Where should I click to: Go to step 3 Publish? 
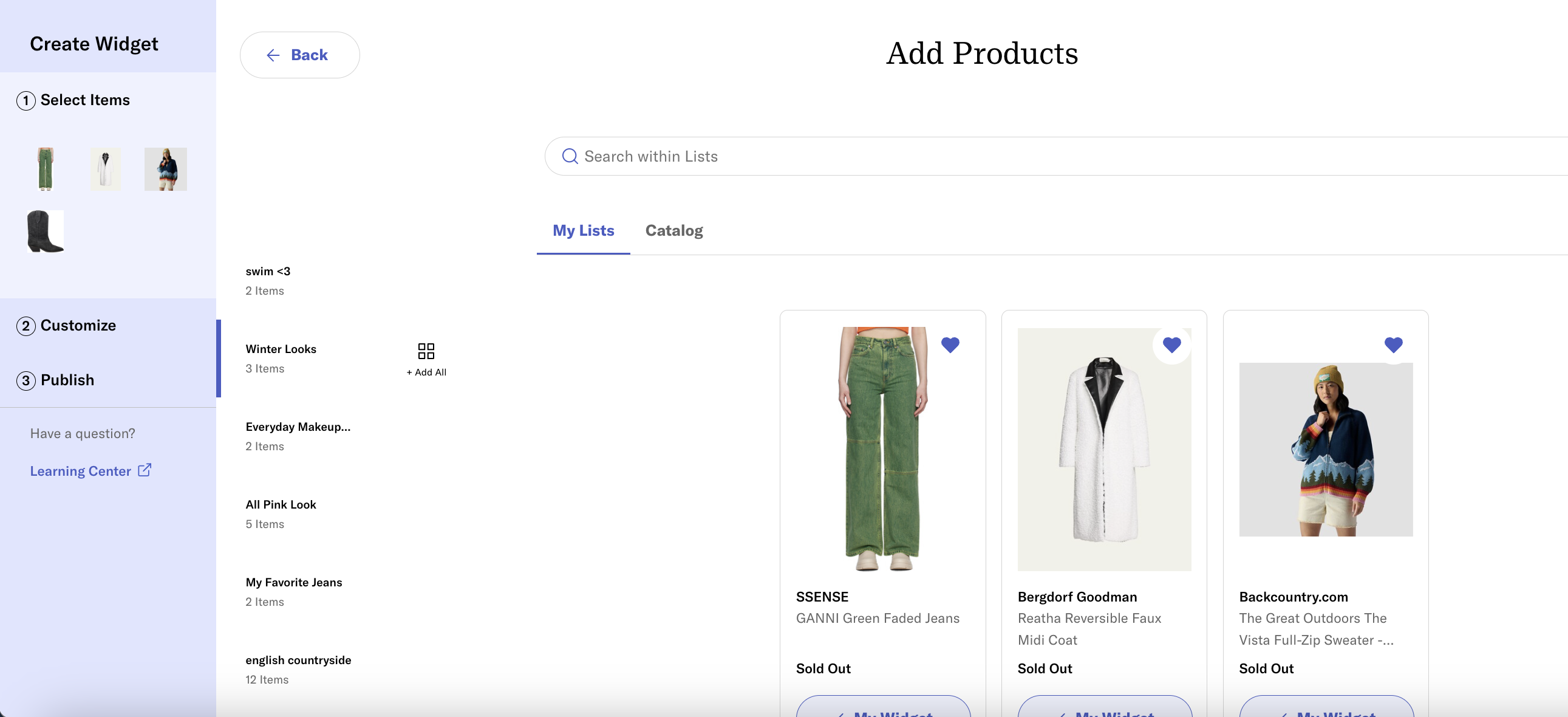(55, 380)
